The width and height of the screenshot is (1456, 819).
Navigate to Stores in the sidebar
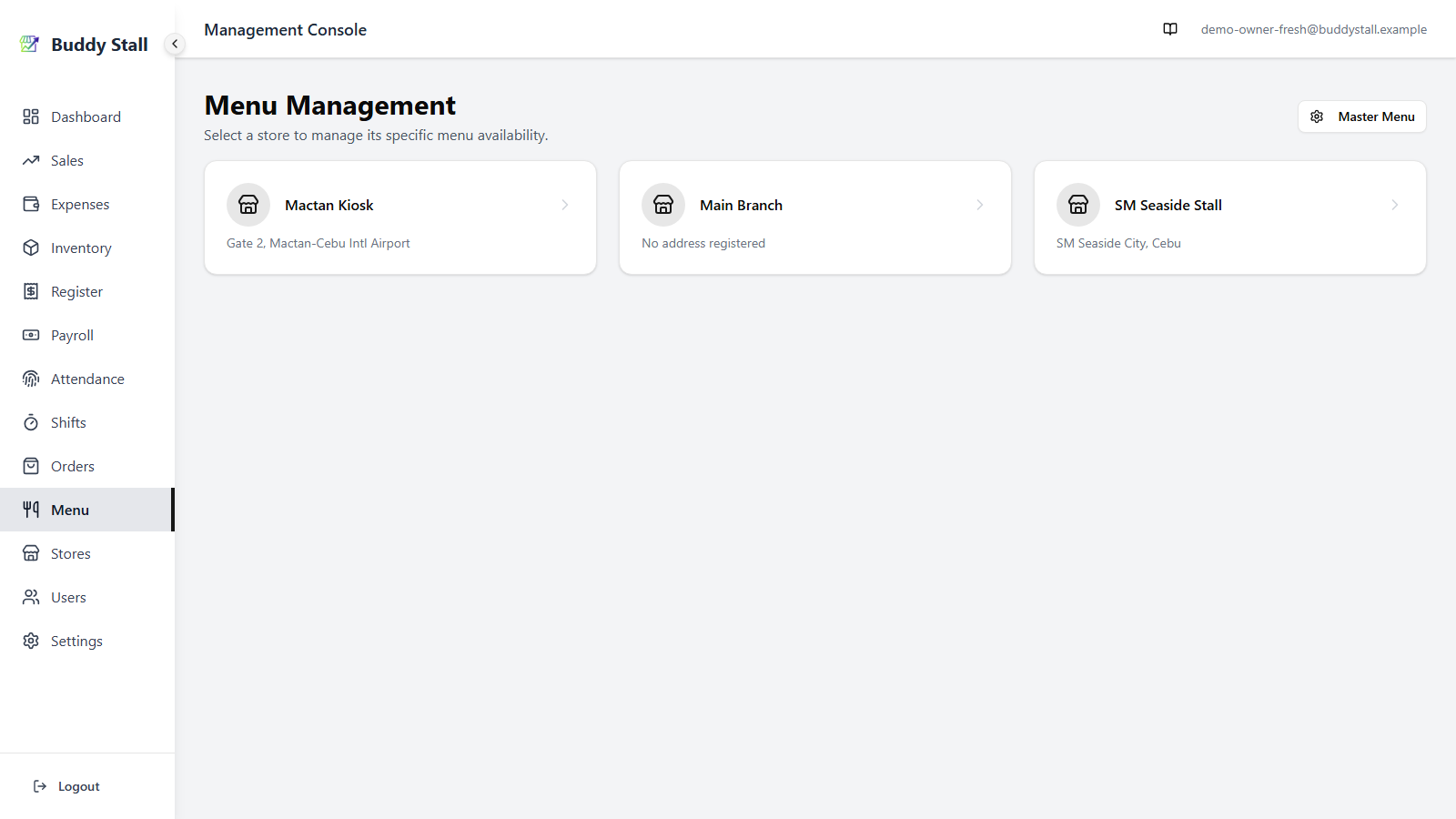87,553
